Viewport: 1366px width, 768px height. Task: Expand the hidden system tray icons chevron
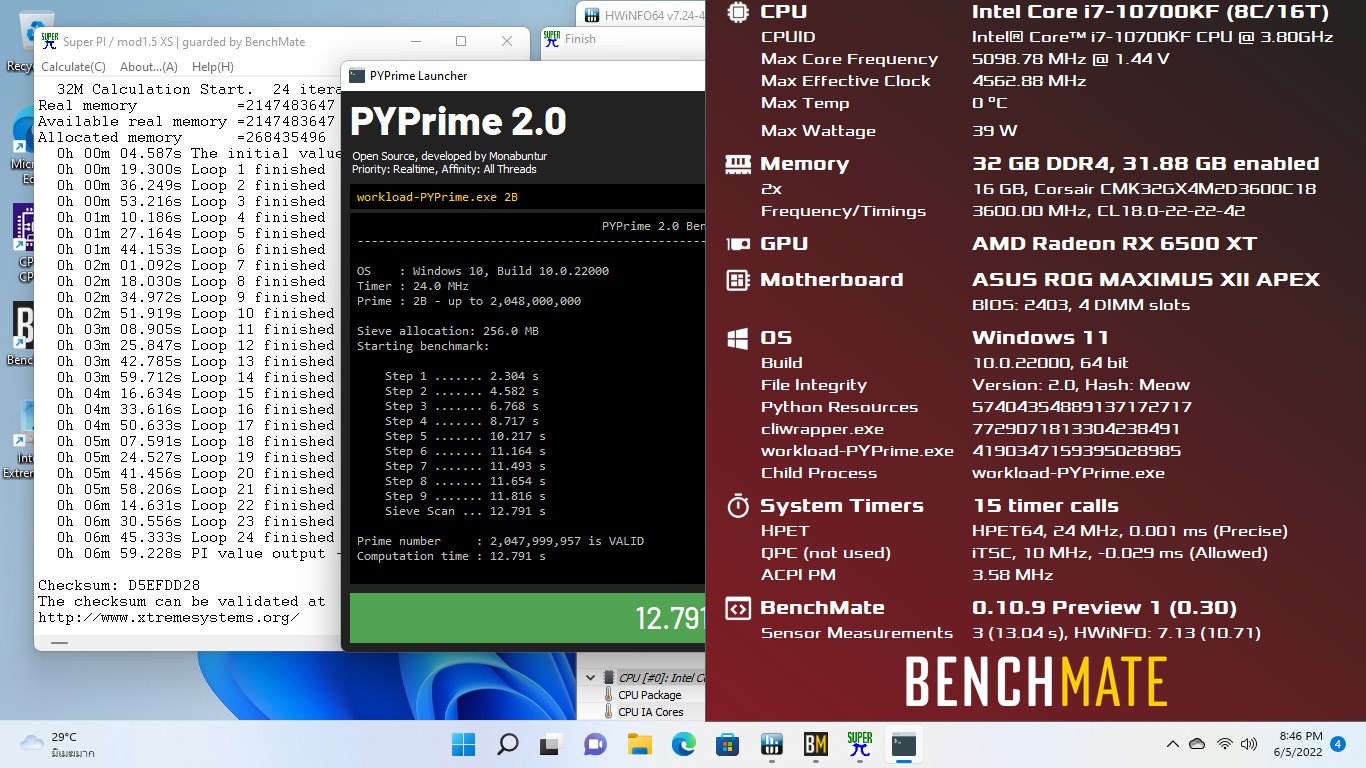coord(1173,744)
